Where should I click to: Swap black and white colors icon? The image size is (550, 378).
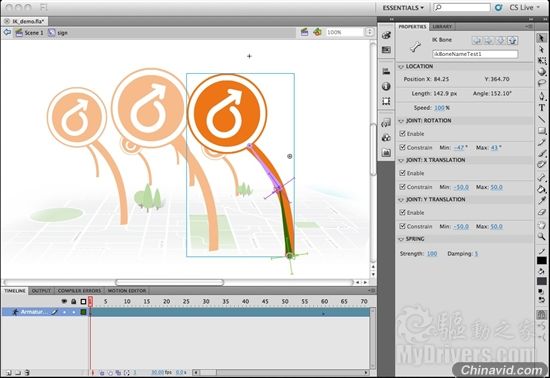point(542,301)
